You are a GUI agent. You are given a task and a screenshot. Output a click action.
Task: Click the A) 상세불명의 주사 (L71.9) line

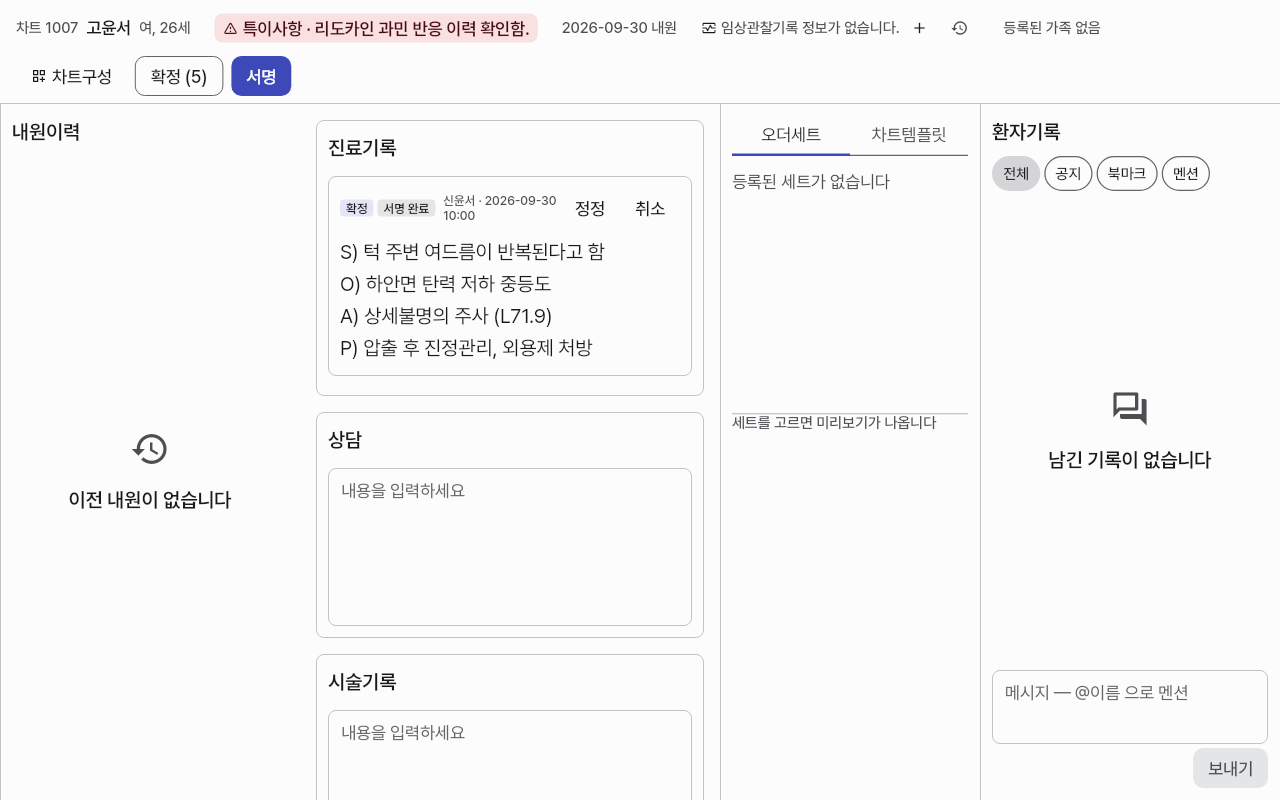[446, 316]
